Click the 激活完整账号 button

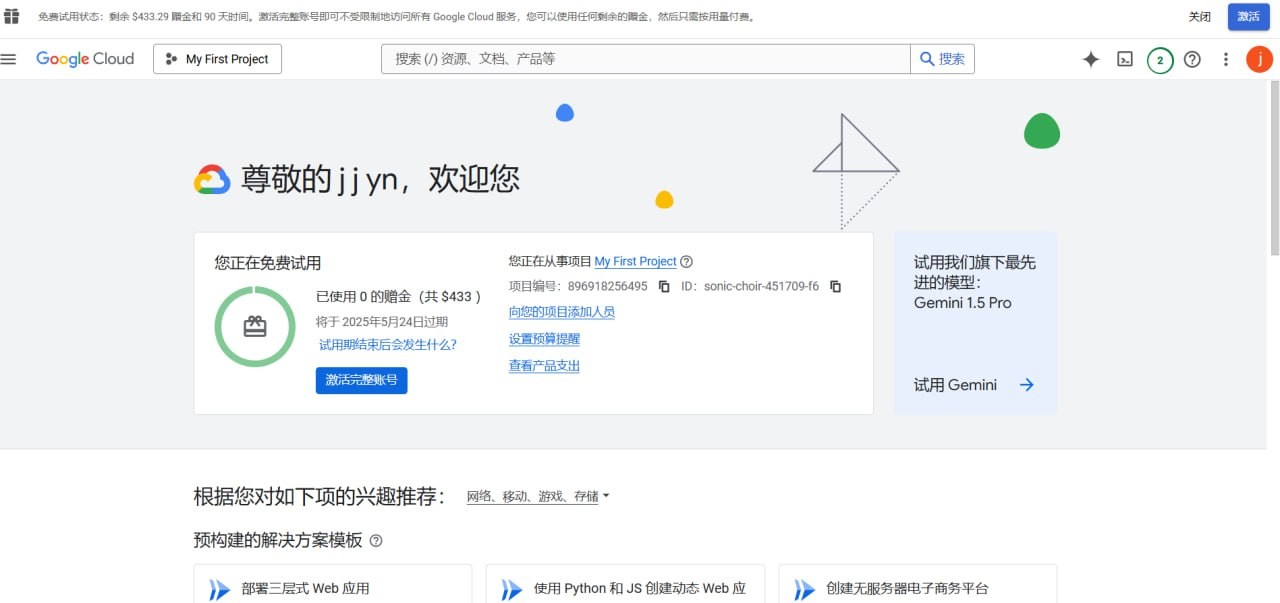click(x=361, y=380)
